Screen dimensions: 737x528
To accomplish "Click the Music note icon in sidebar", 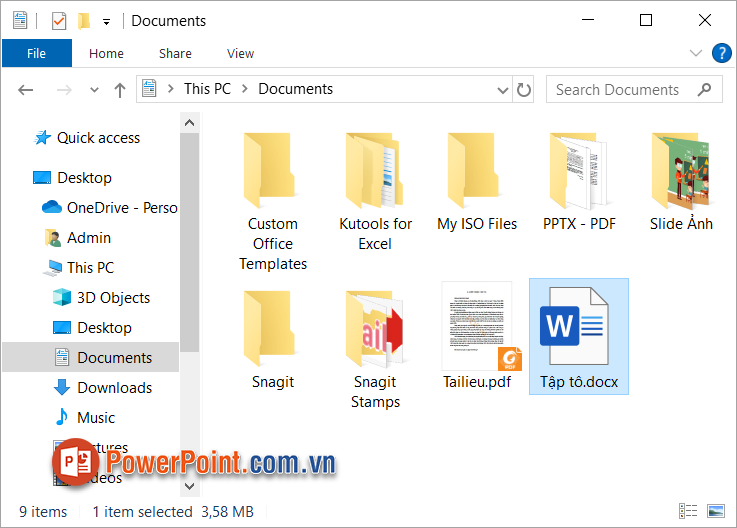I will (62, 417).
